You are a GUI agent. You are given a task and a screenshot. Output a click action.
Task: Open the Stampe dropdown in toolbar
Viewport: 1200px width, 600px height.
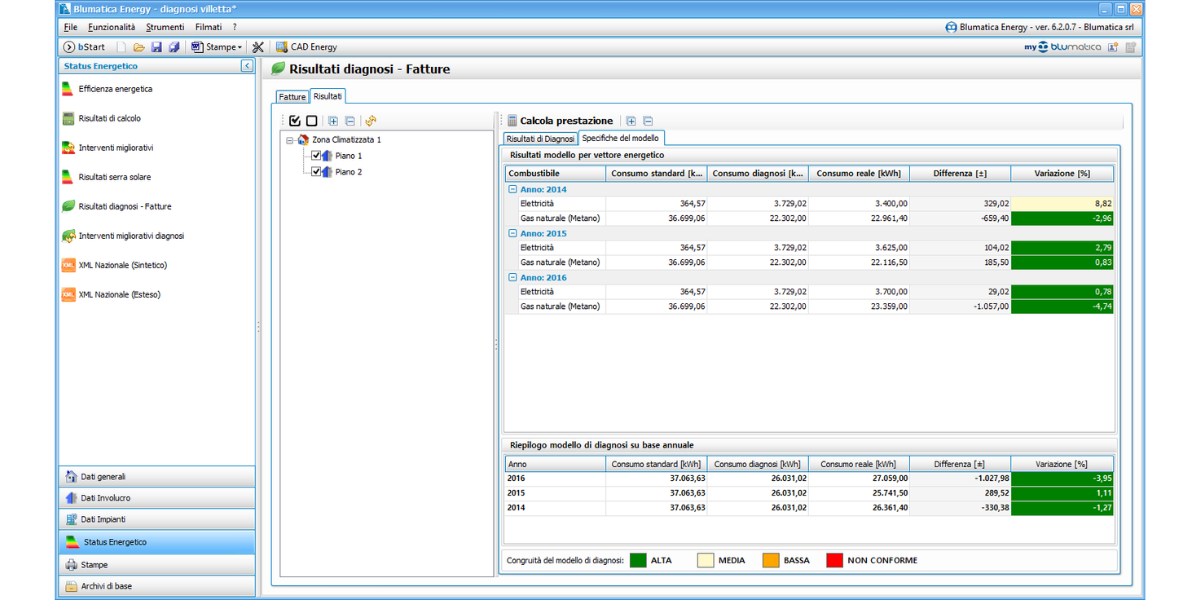[217, 47]
